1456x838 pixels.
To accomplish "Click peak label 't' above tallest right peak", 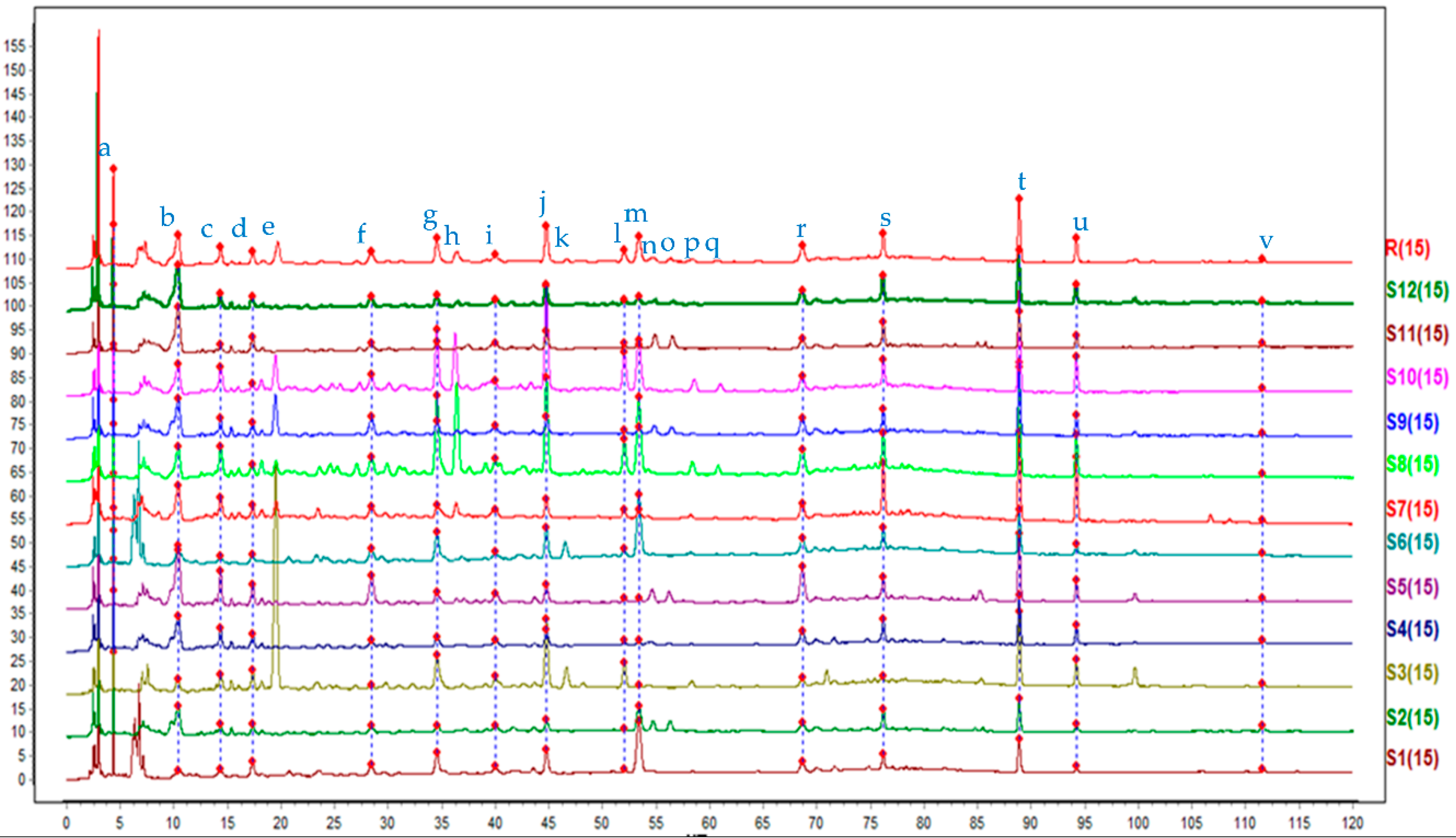I will pyautogui.click(x=1022, y=182).
